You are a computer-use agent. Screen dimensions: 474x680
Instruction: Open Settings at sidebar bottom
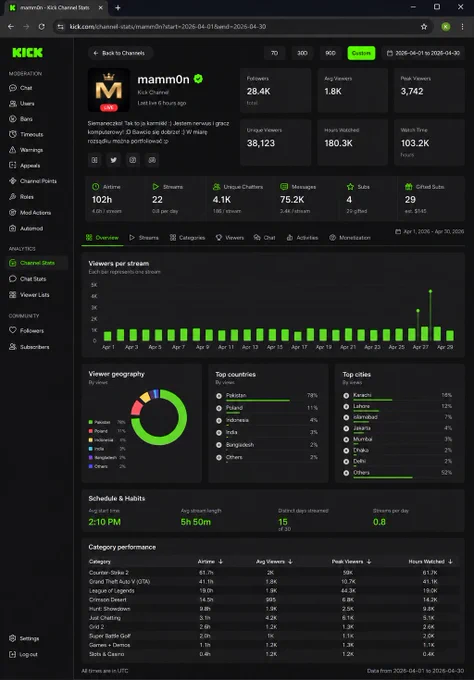[x=24, y=638]
